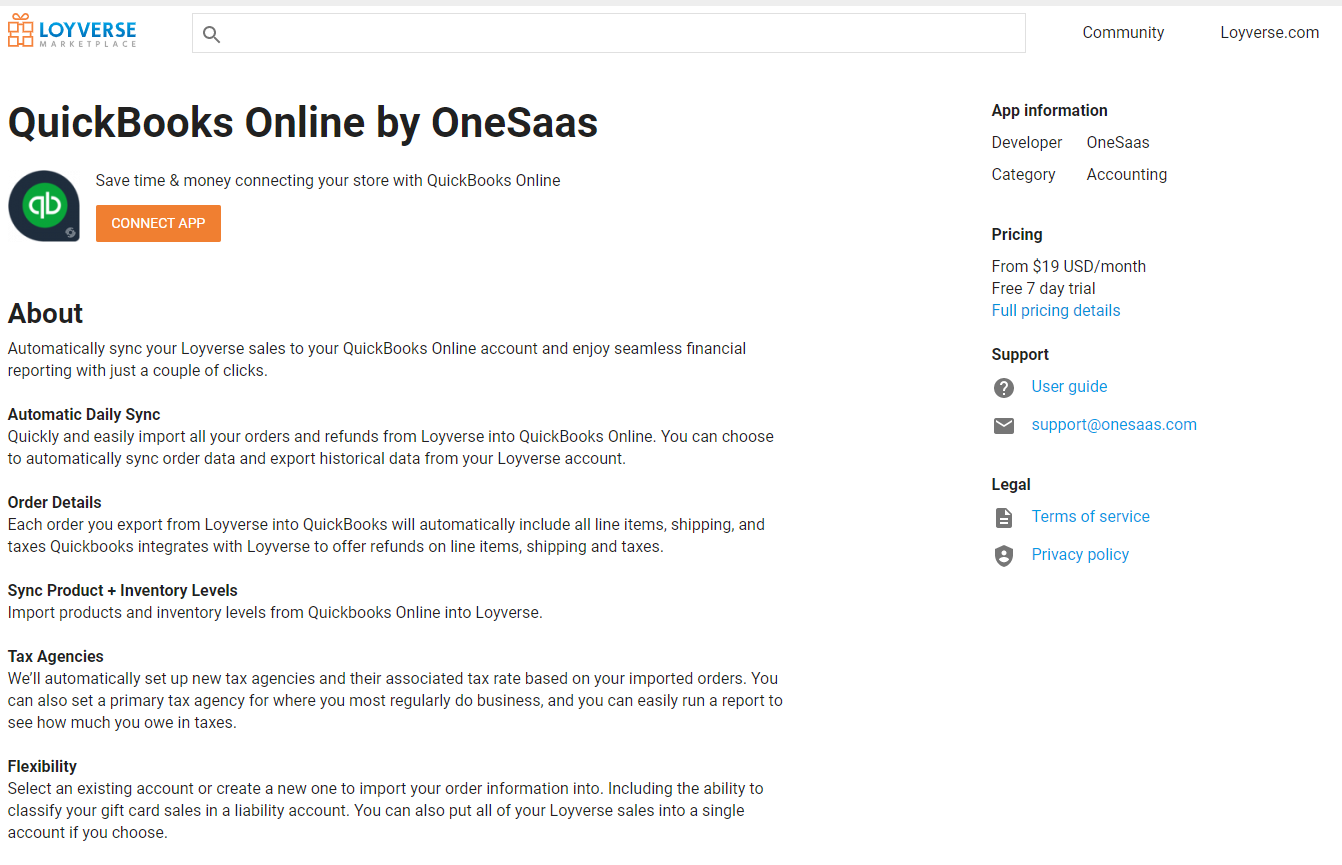Viewport: 1342px width, 865px height.
Task: Click the Privacy policy shield icon
Action: click(1004, 556)
